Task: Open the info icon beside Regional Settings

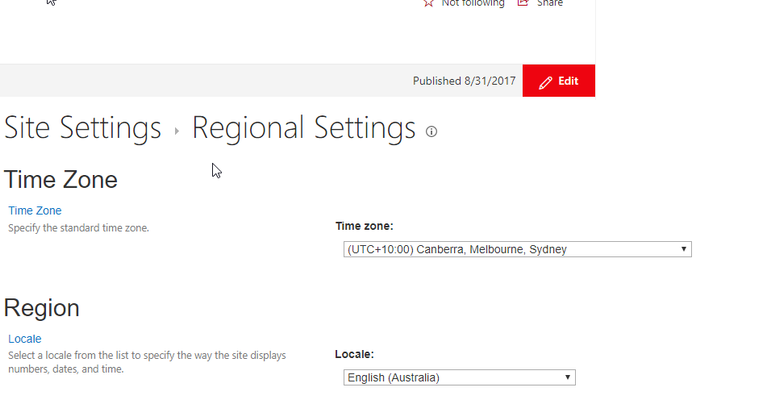Action: click(431, 131)
